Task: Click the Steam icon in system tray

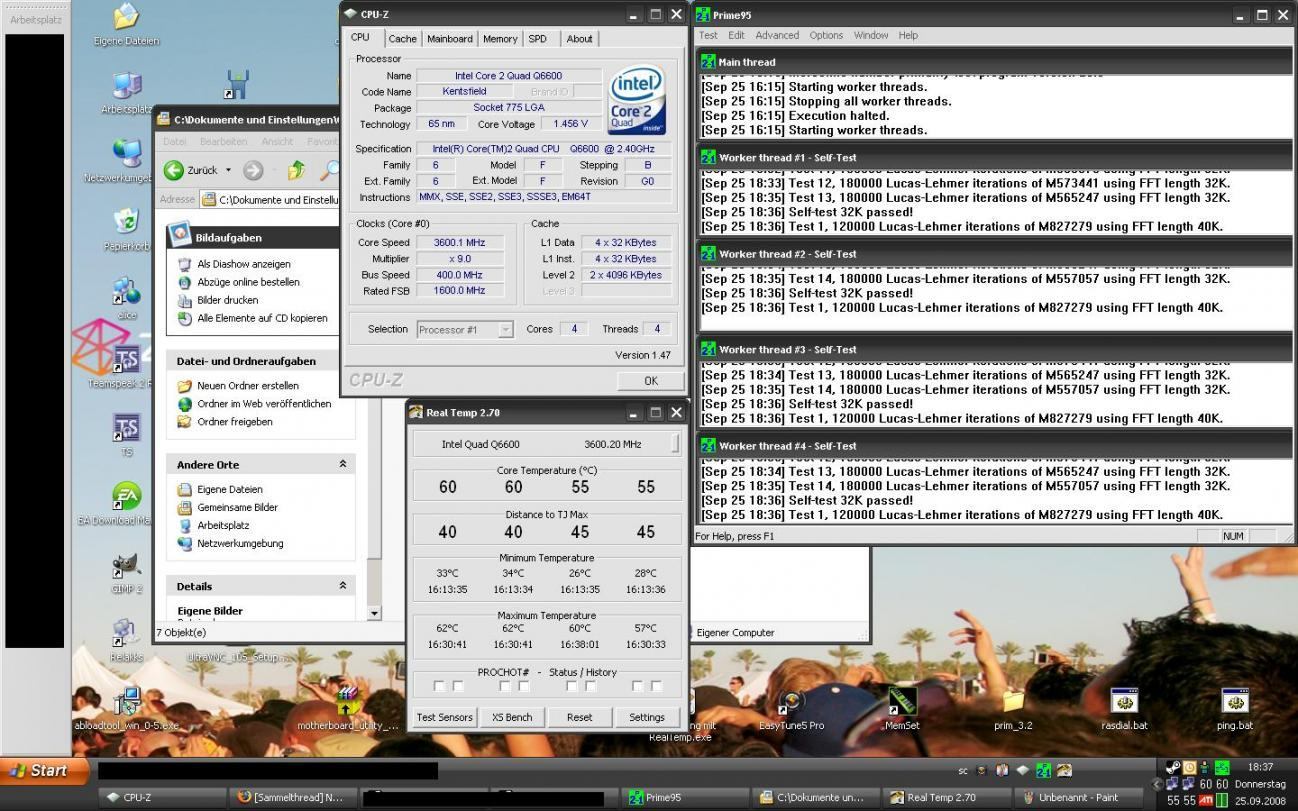Action: (1173, 767)
